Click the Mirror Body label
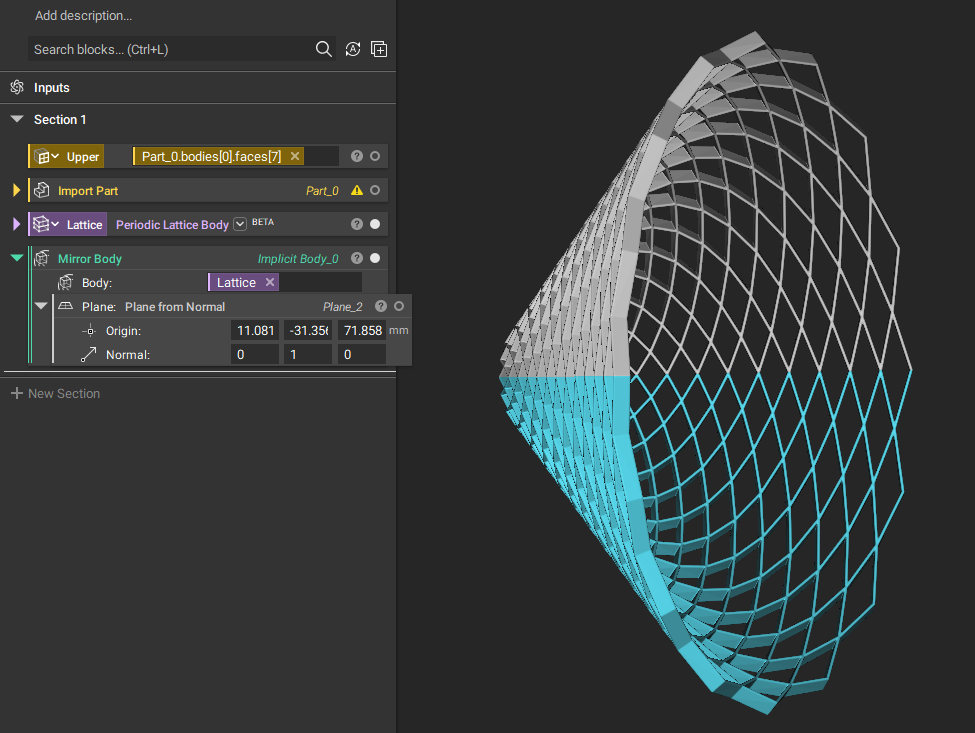975x733 pixels. pyautogui.click(x=90, y=259)
